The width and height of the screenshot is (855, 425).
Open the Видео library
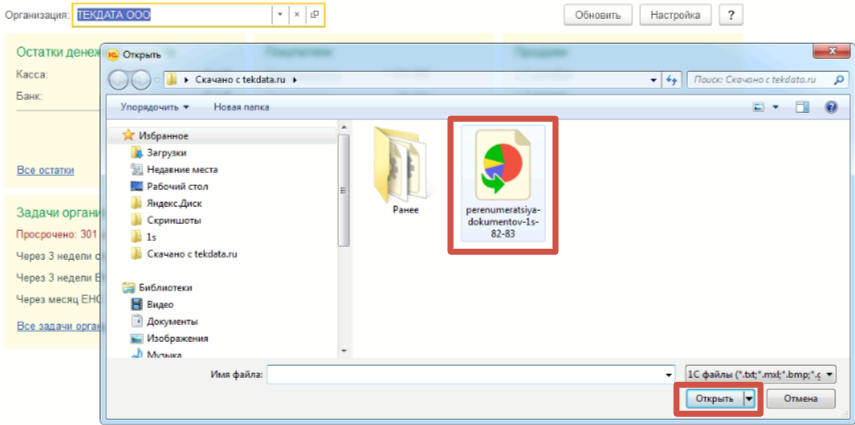[x=160, y=304]
